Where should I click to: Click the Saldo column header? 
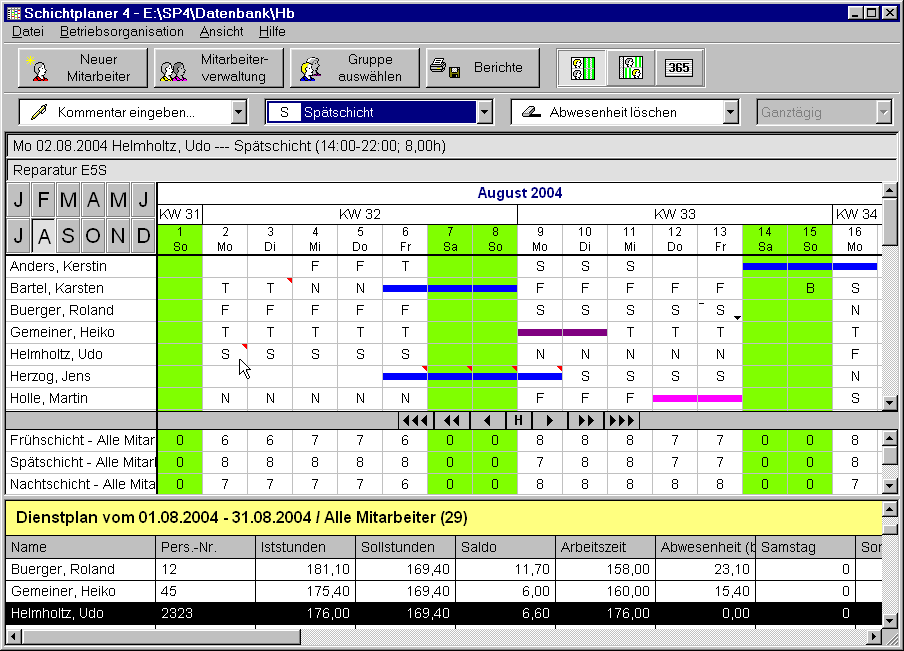[x=505, y=547]
